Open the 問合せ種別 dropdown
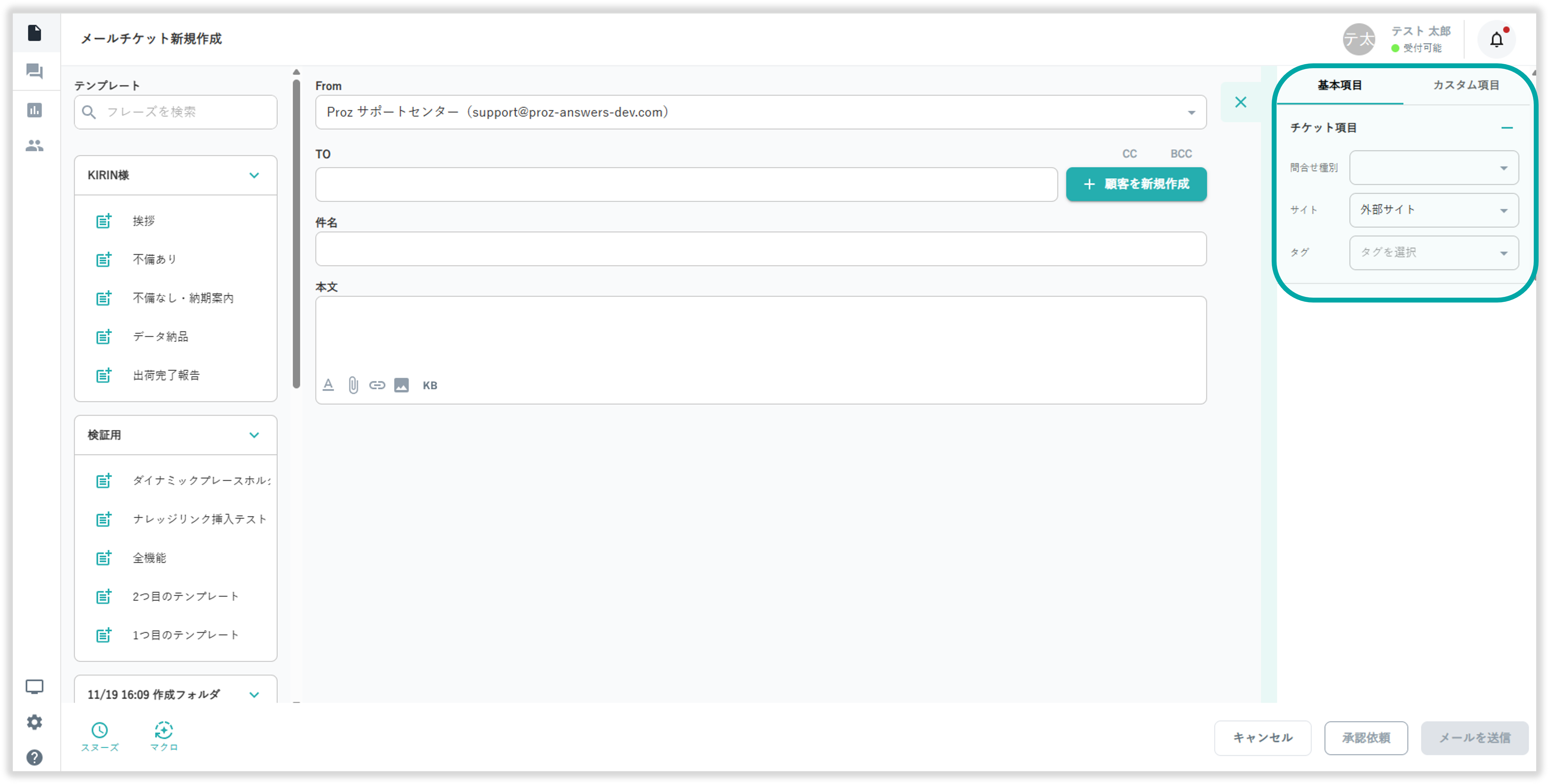1549x784 pixels. pyautogui.click(x=1434, y=168)
